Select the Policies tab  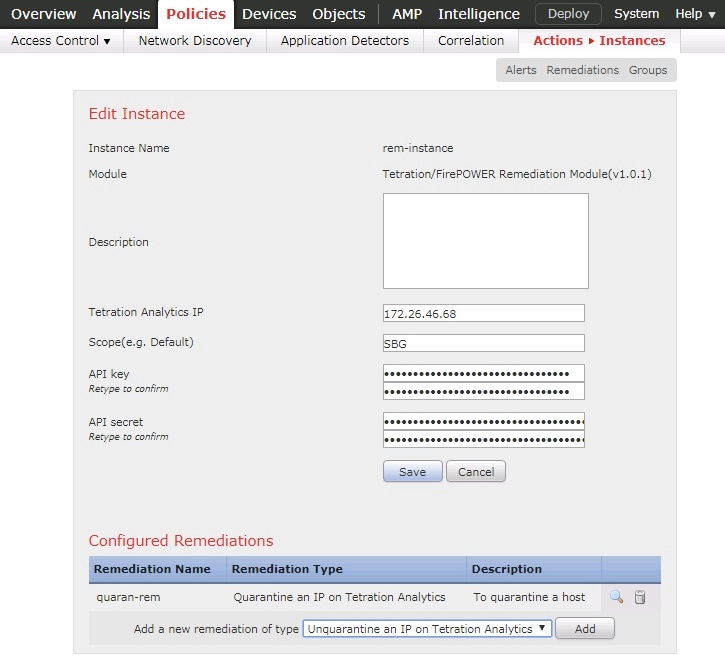(x=196, y=14)
